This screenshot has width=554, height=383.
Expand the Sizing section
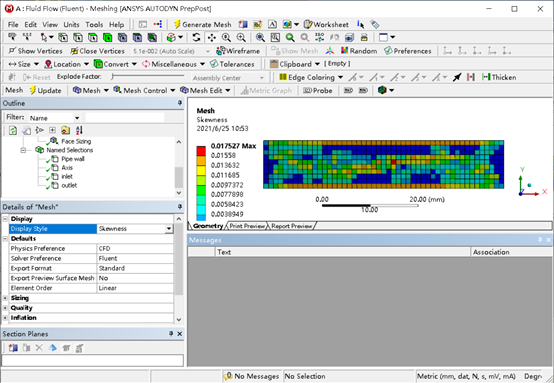pyautogui.click(x=5, y=298)
